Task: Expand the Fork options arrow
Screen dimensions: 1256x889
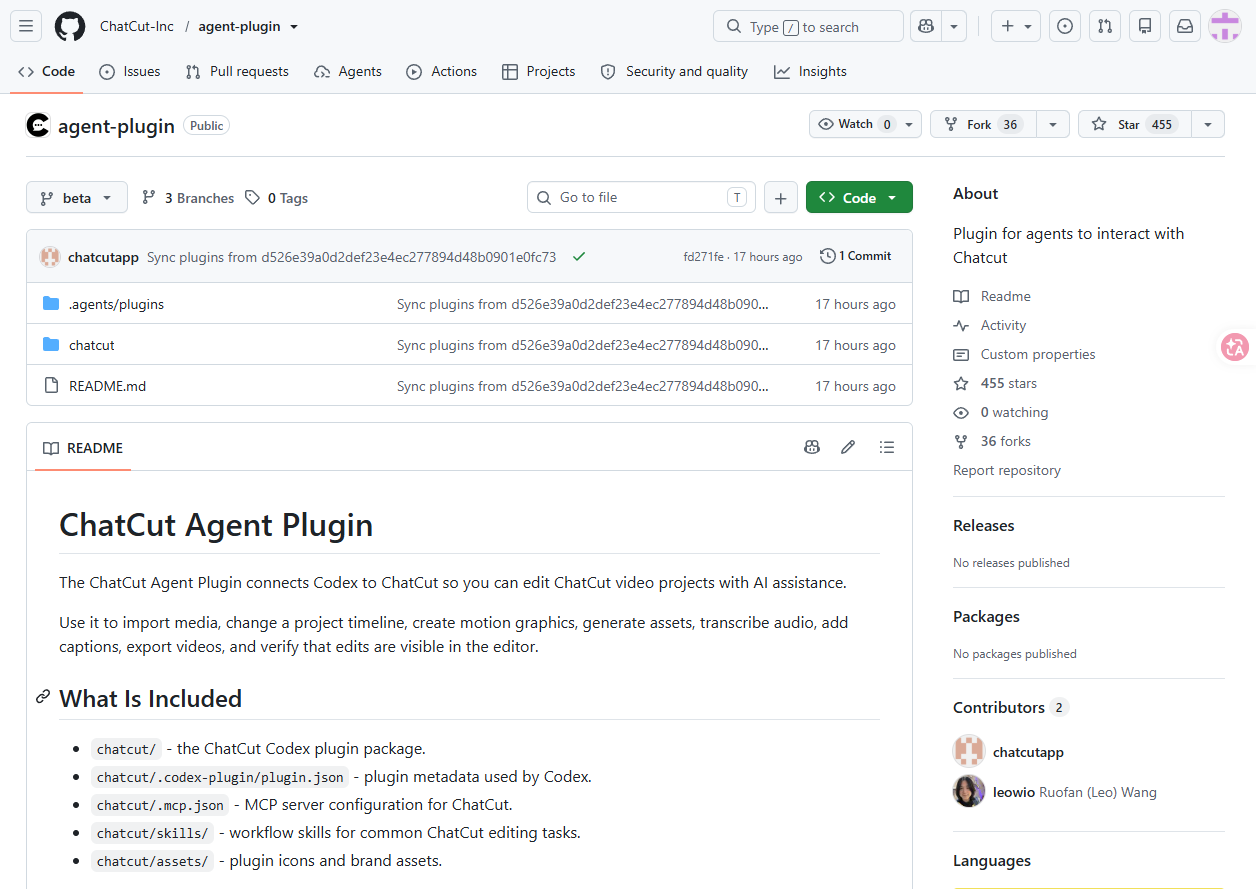Action: point(1053,124)
